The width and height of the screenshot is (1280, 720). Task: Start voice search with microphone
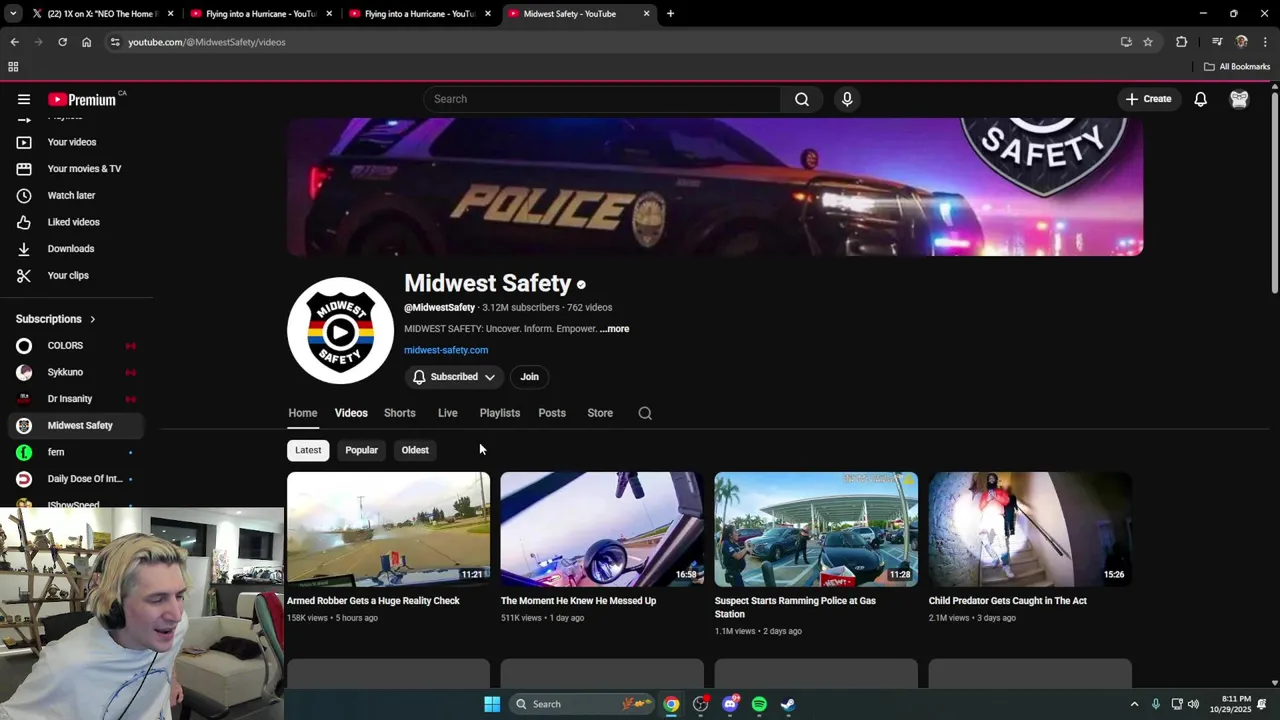pyautogui.click(x=847, y=99)
